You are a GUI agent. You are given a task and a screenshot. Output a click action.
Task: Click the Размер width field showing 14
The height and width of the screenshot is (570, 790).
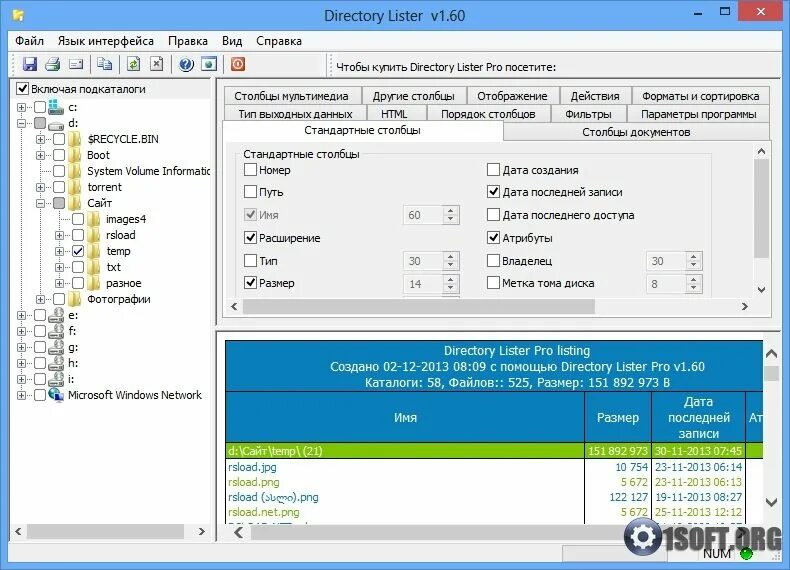[423, 283]
